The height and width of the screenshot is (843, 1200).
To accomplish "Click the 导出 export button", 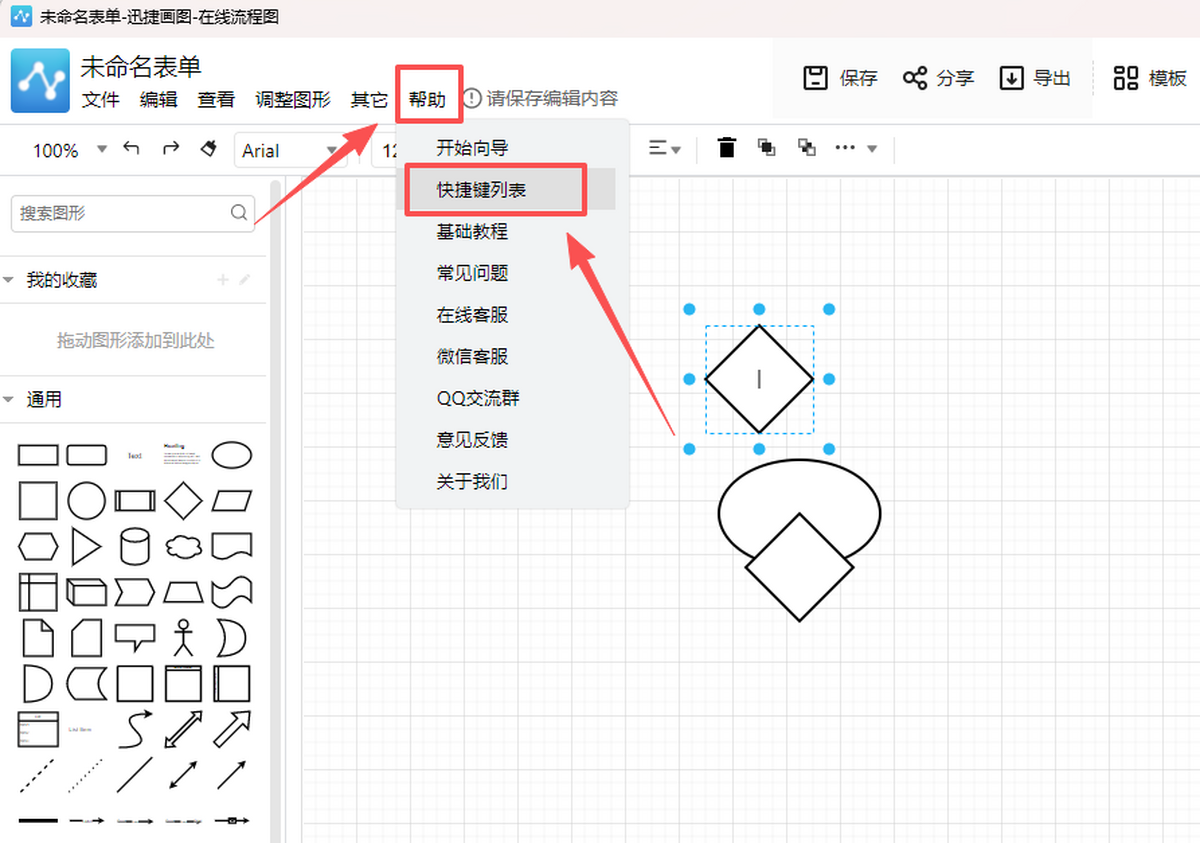I will [1035, 78].
